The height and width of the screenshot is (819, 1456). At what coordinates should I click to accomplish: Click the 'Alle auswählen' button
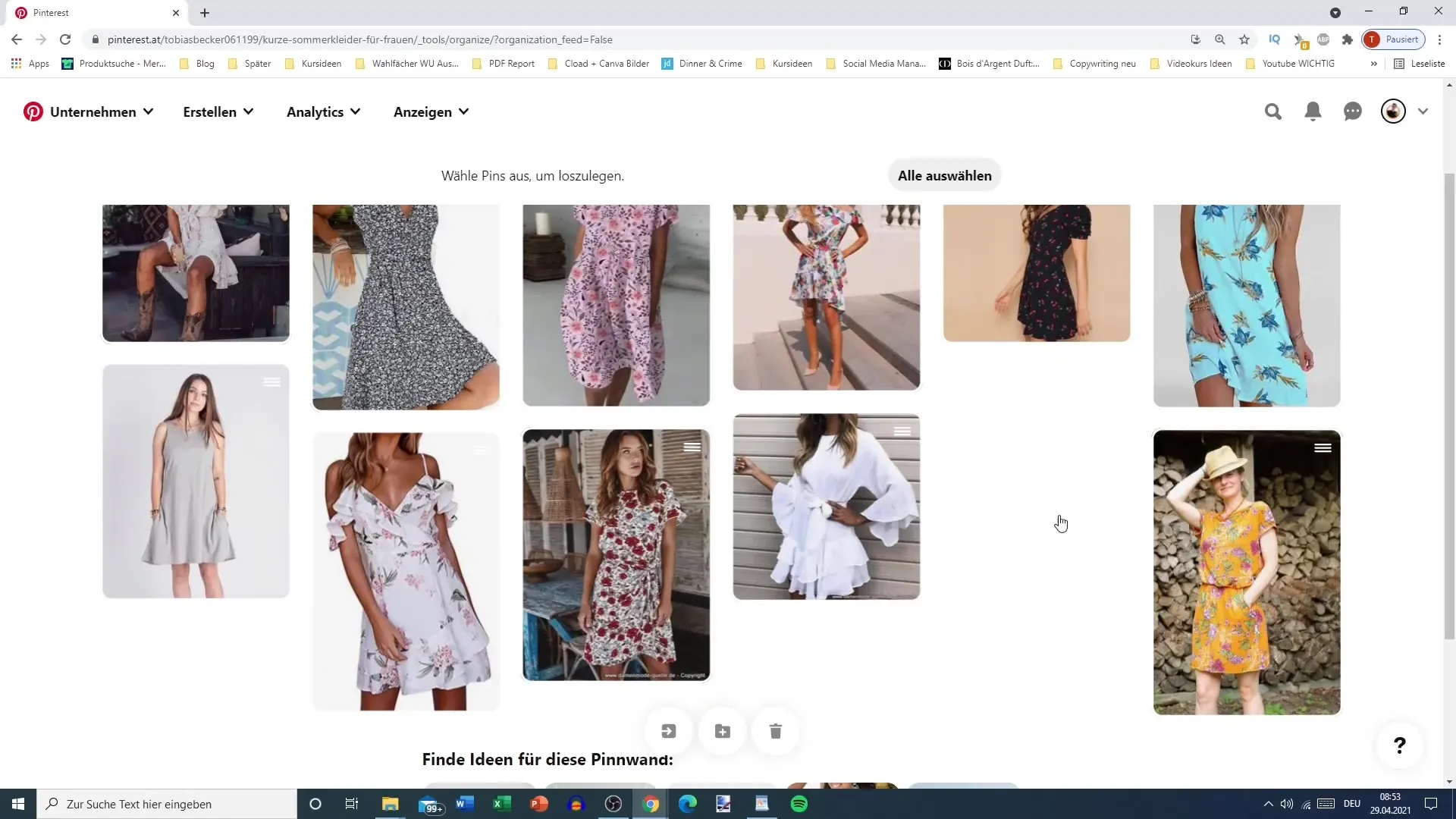pyautogui.click(x=945, y=176)
